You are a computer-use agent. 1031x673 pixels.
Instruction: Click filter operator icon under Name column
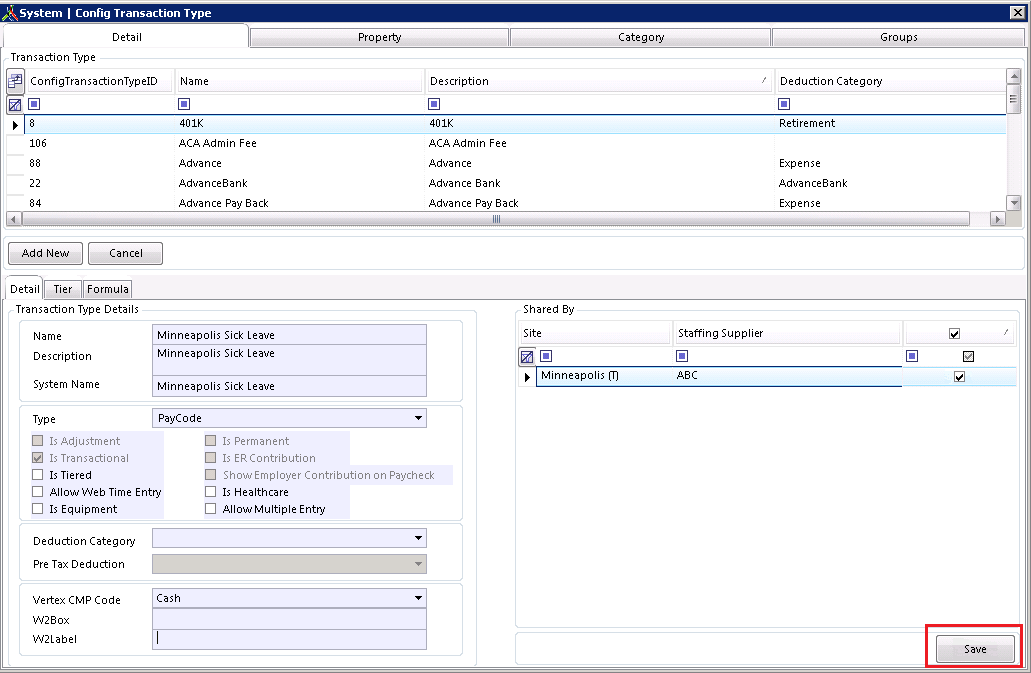coord(184,104)
